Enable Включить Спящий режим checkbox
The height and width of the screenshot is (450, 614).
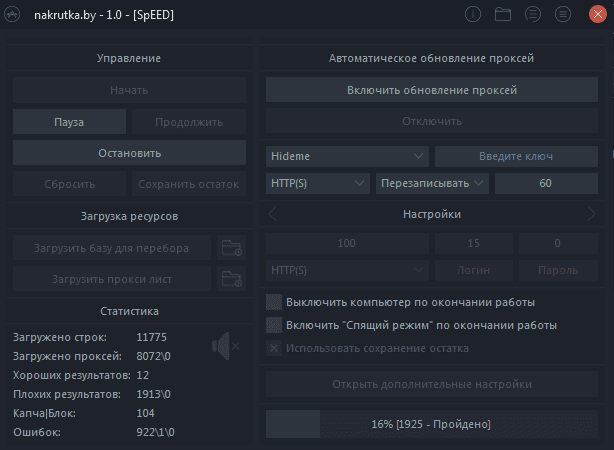(274, 325)
